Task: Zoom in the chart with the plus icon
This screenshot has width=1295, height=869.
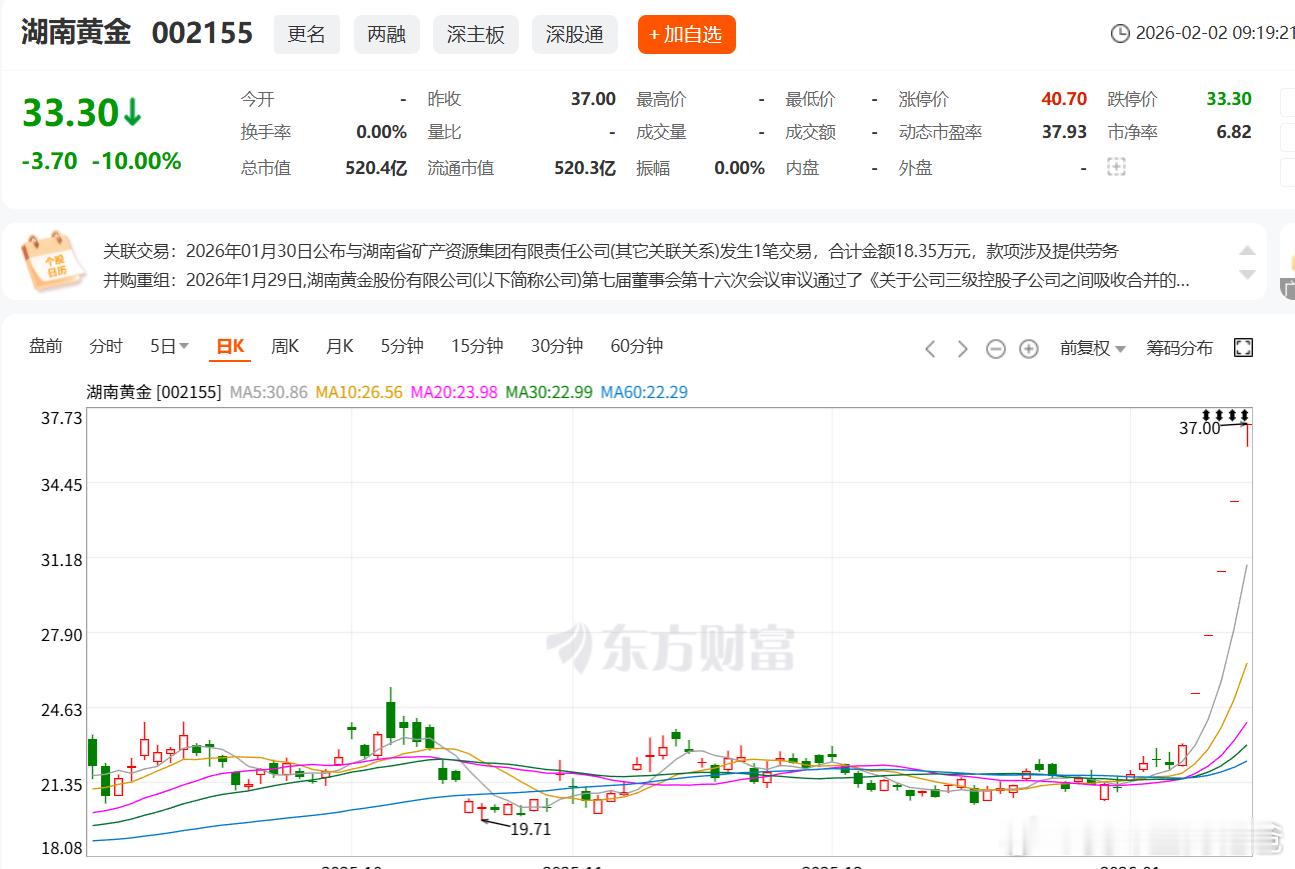Action: coord(1029,348)
